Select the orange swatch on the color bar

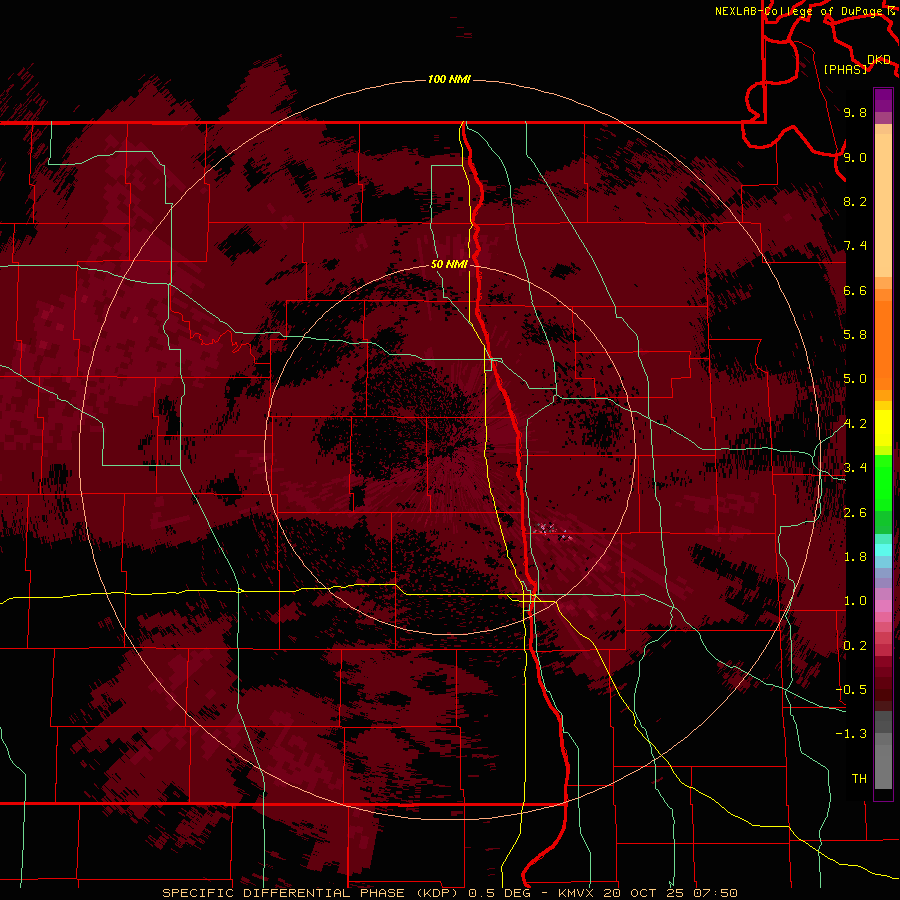tap(883, 344)
